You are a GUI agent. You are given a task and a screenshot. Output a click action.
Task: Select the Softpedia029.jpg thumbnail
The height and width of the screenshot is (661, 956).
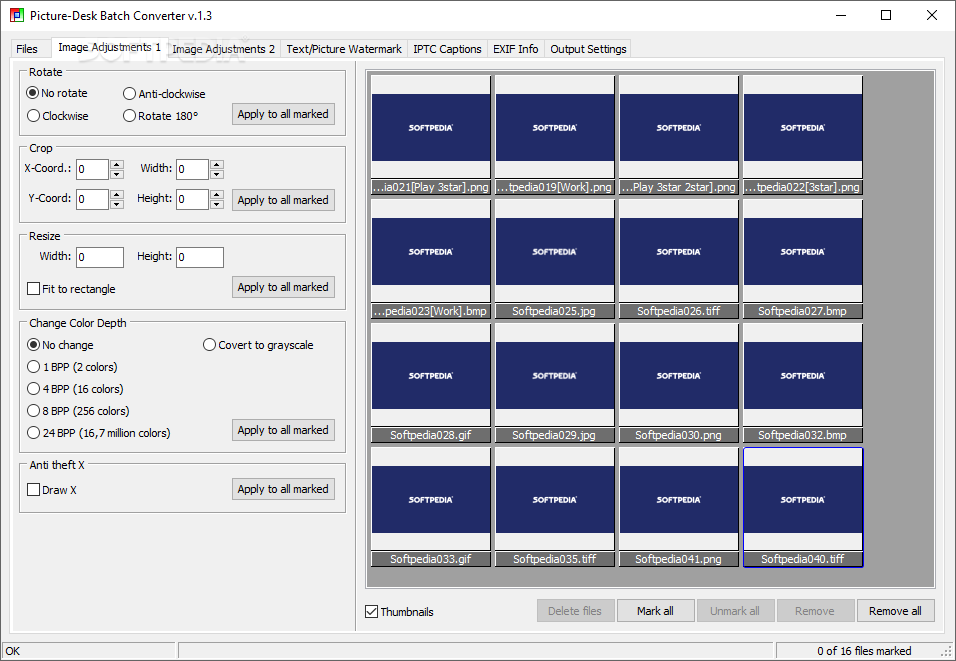[x=555, y=383]
